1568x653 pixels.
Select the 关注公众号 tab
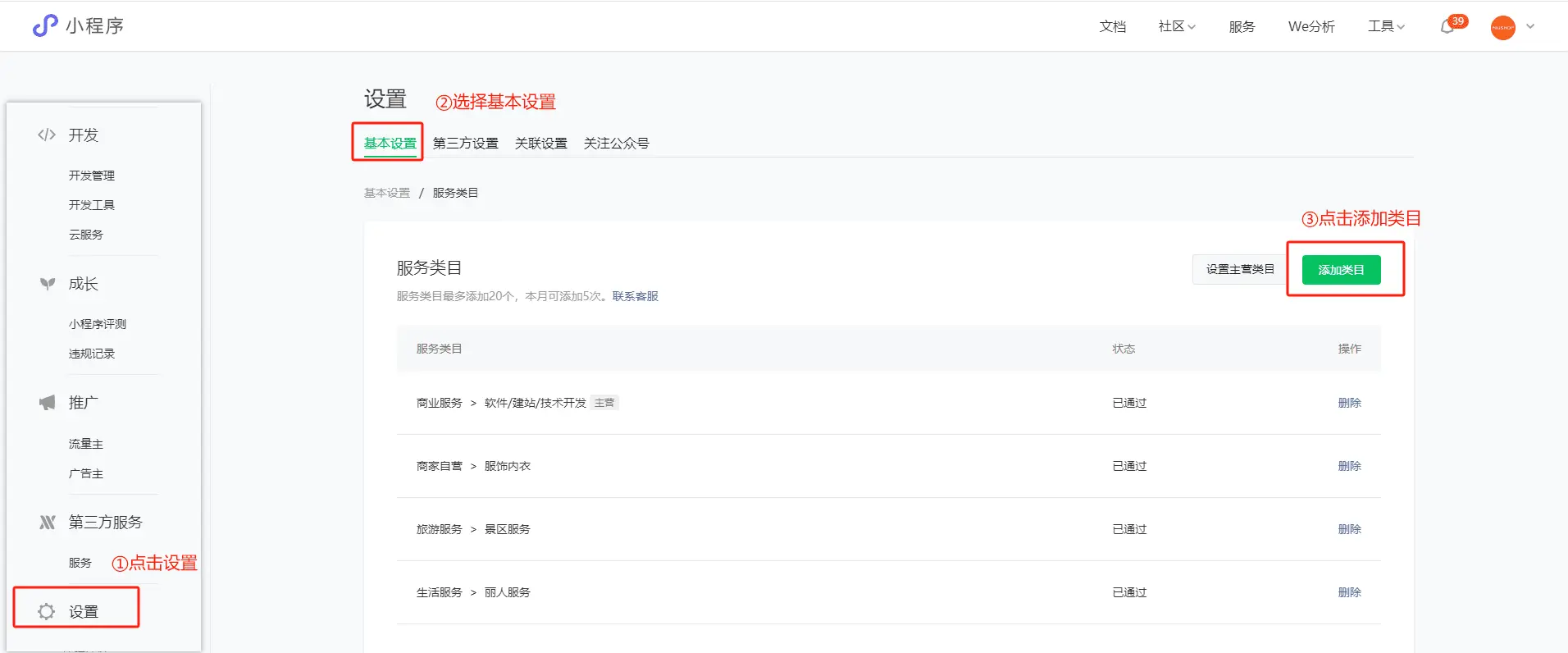616,143
